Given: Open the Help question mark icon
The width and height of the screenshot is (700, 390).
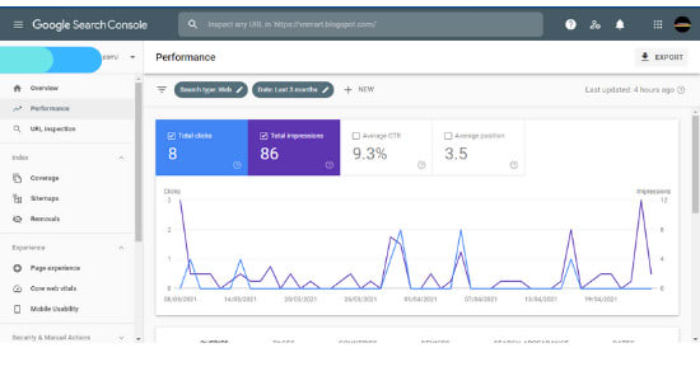Looking at the screenshot, I should coord(570,25).
